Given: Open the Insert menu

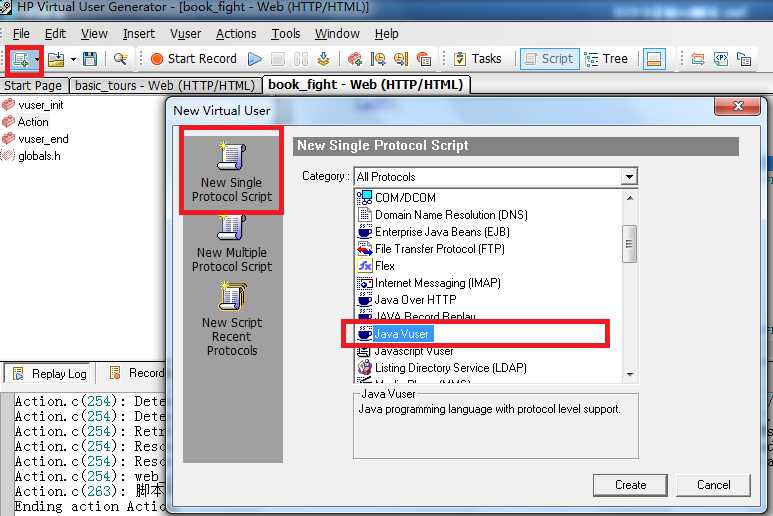Looking at the screenshot, I should click(139, 34).
